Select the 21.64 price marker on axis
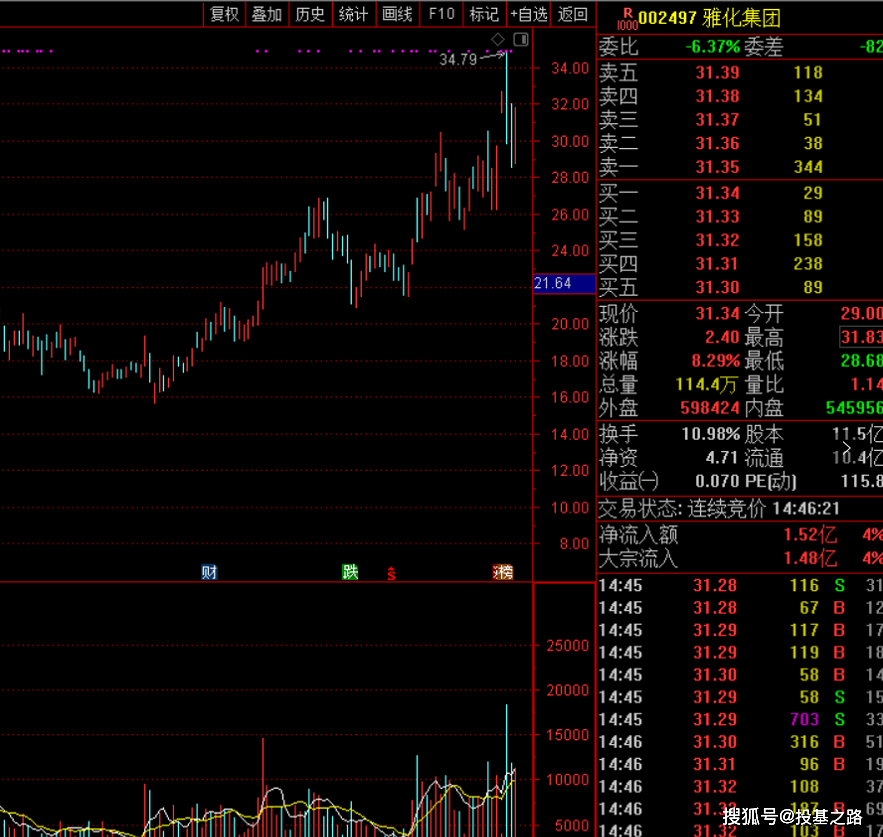This screenshot has height=837, width=883. tap(564, 283)
